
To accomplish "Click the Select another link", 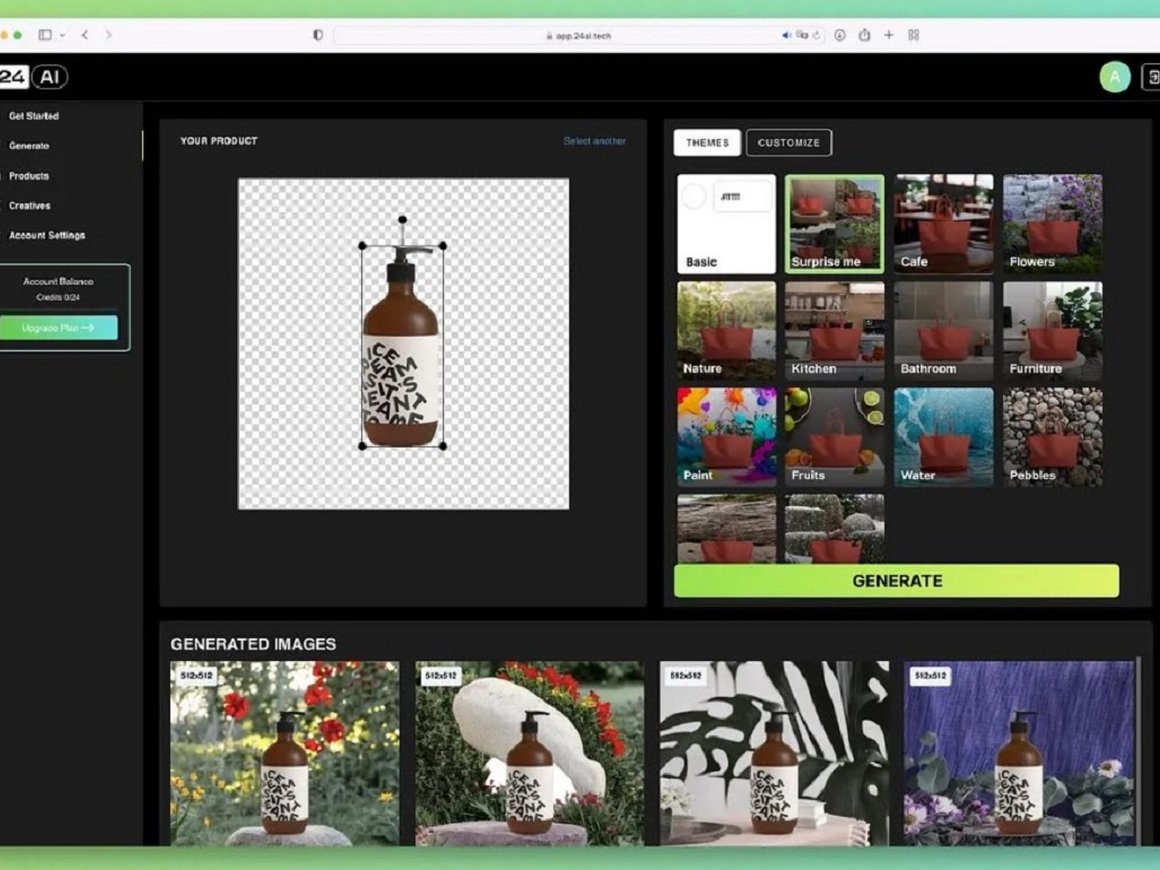I will (x=594, y=141).
